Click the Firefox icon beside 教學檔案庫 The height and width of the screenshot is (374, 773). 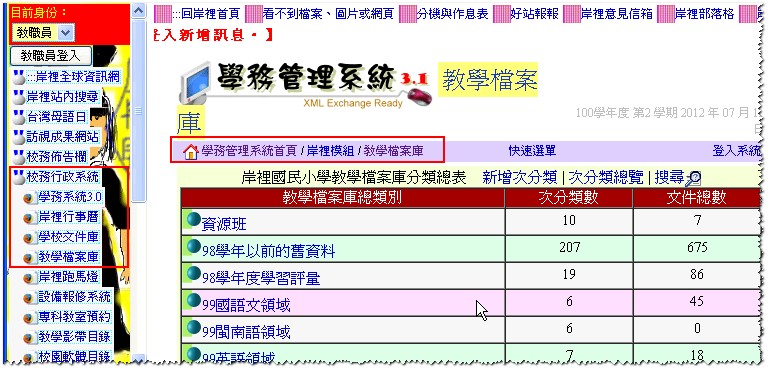pos(30,257)
